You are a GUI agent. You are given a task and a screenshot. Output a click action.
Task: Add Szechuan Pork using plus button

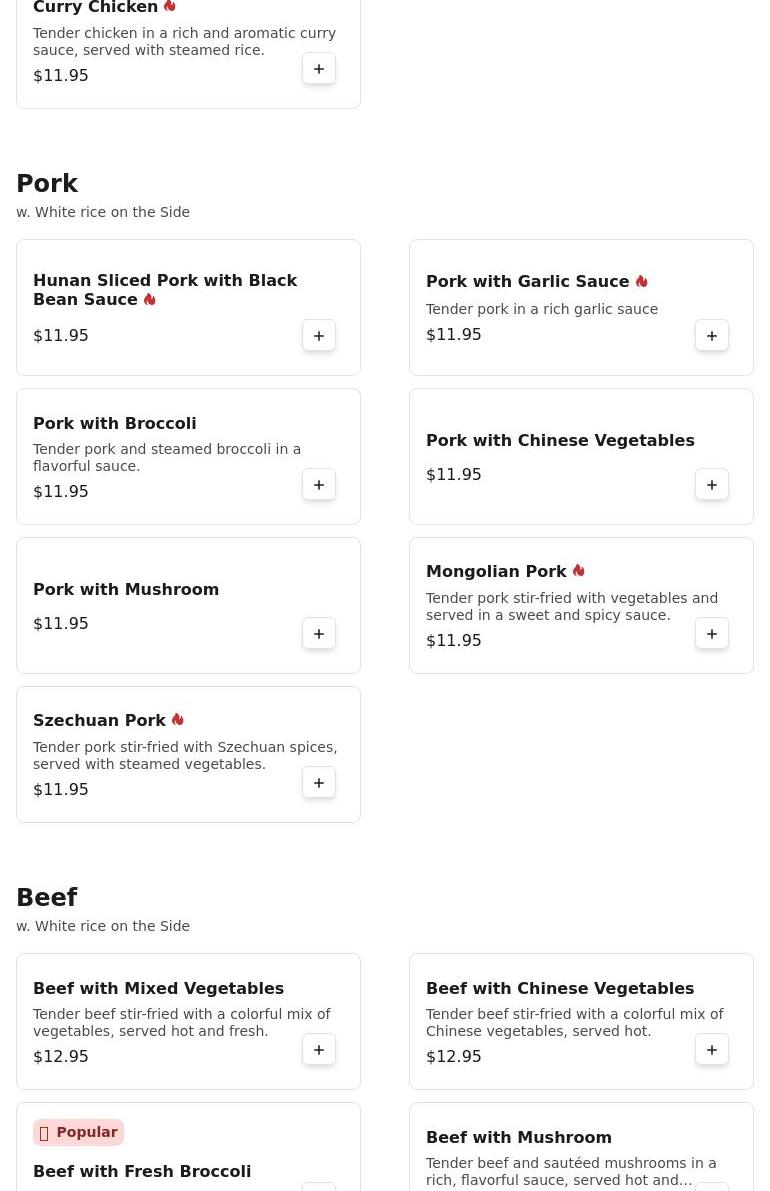(319, 783)
